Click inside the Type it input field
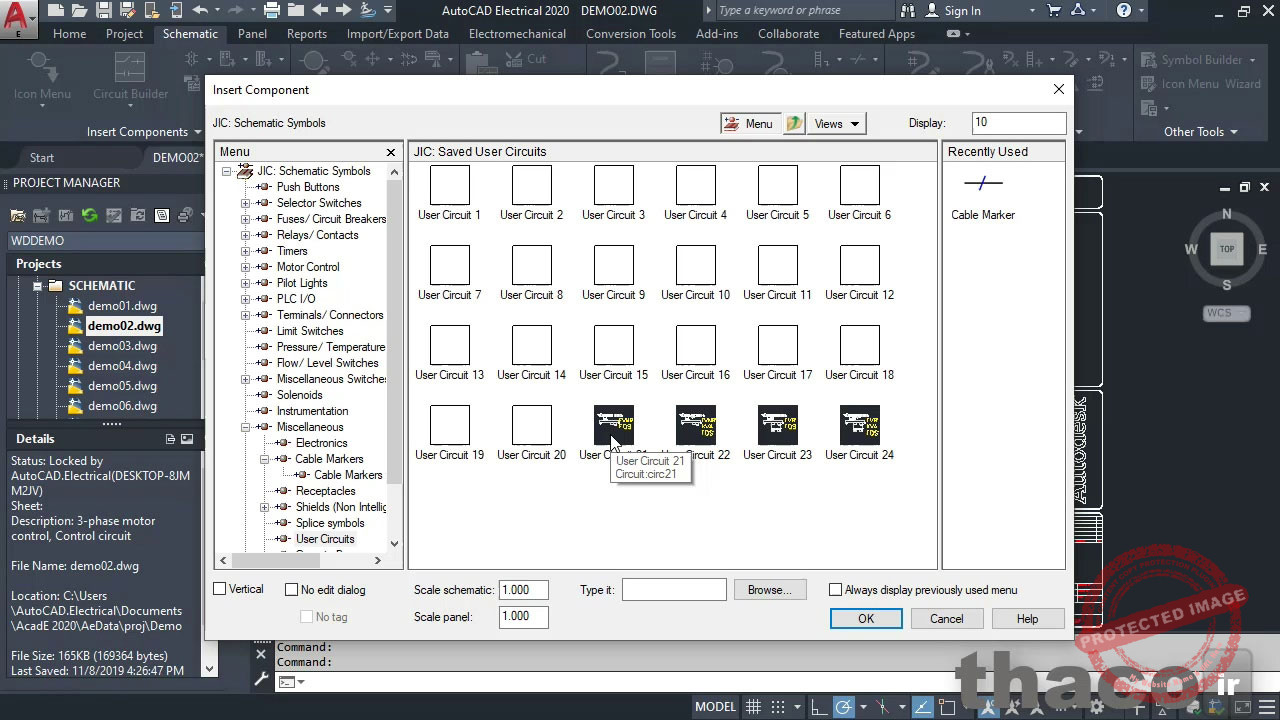Viewport: 1280px width, 720px height. [674, 589]
